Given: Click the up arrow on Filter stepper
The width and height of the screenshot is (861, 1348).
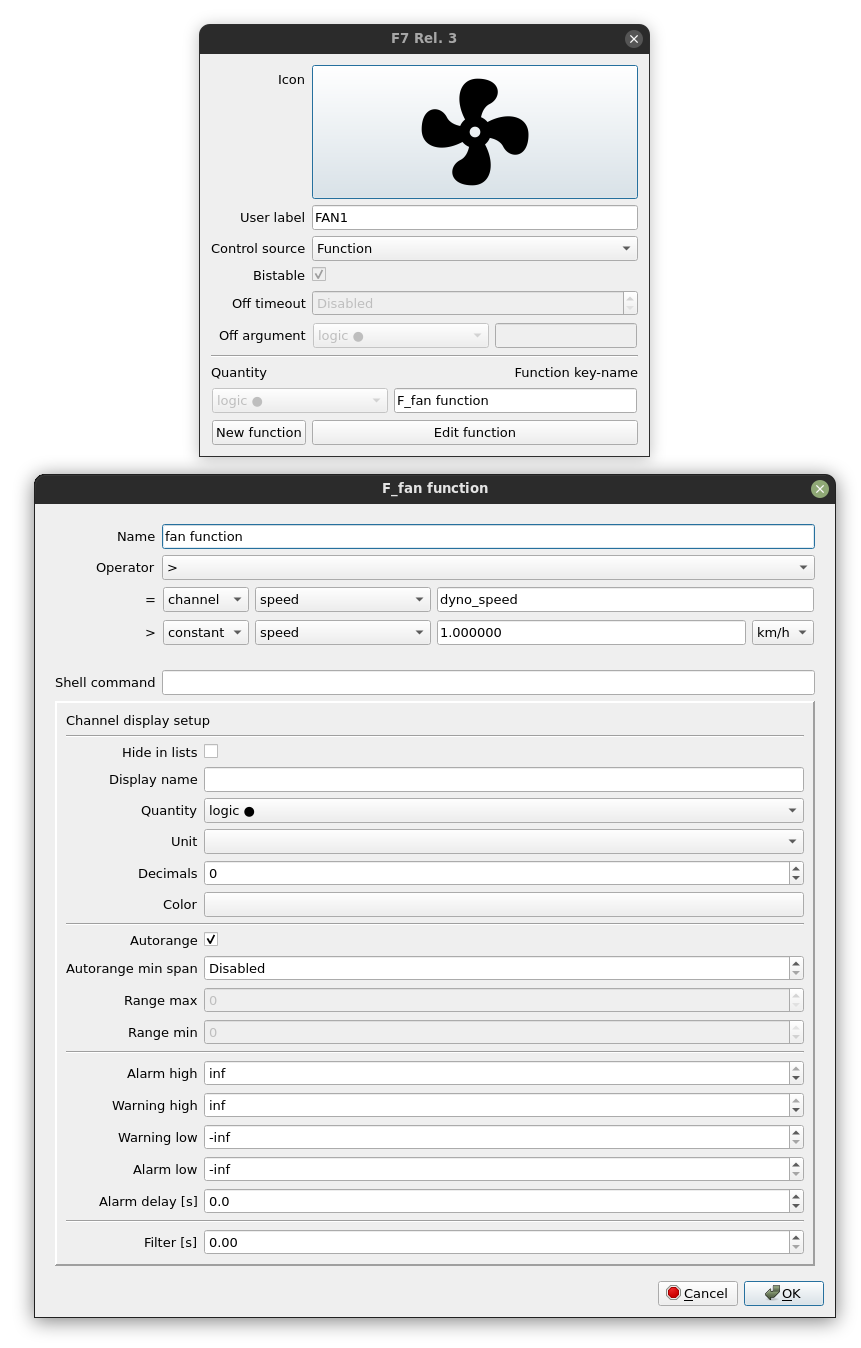Looking at the screenshot, I should (x=795, y=1237).
